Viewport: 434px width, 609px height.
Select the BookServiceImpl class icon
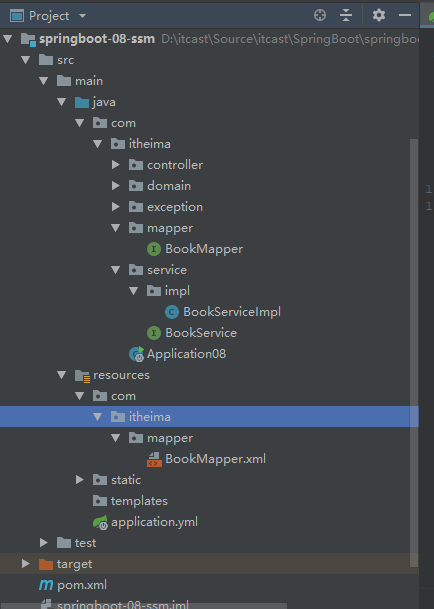(172, 312)
